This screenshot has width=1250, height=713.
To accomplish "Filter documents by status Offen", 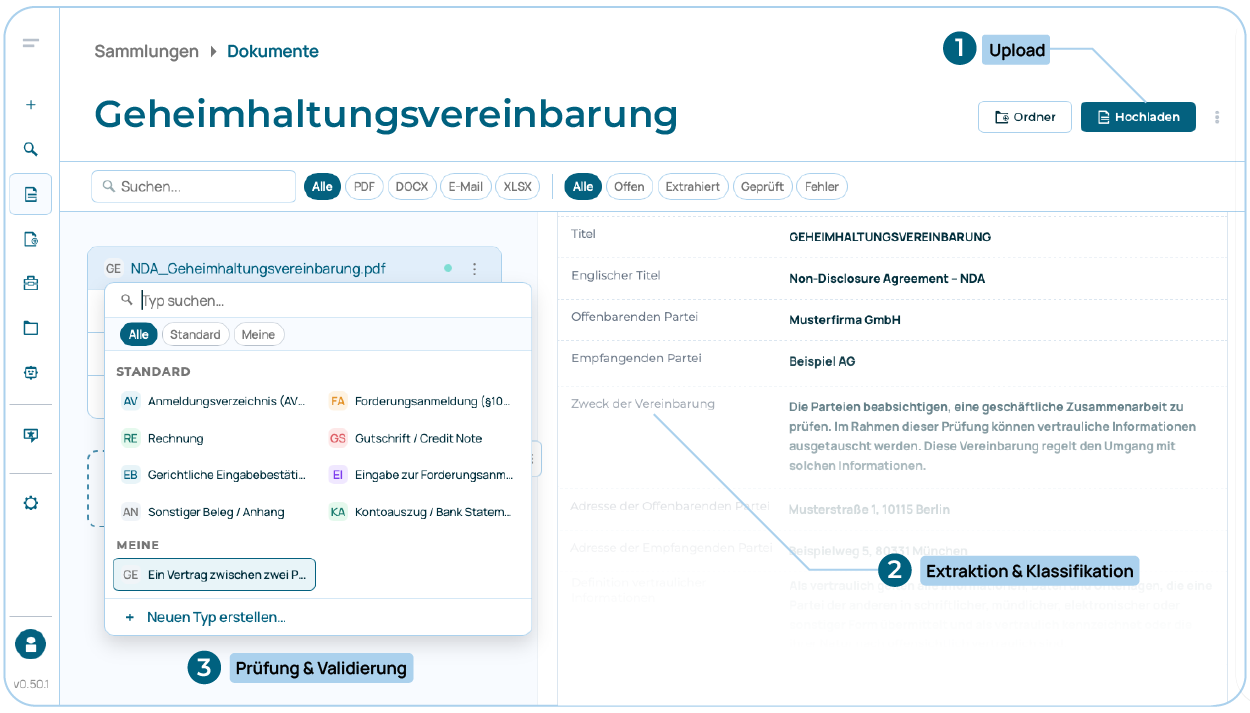I will pos(629,187).
